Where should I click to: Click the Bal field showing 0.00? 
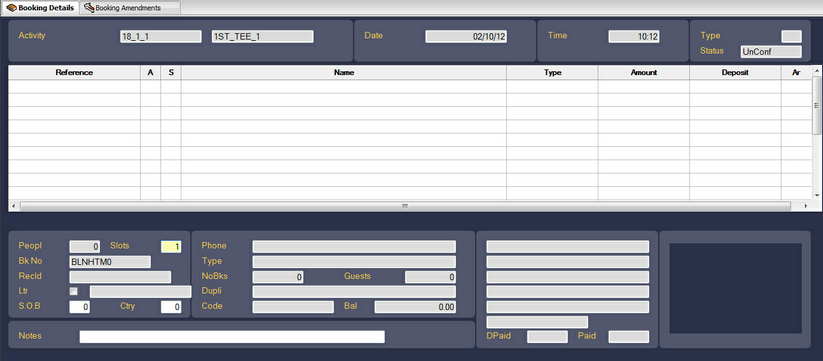[x=415, y=307]
